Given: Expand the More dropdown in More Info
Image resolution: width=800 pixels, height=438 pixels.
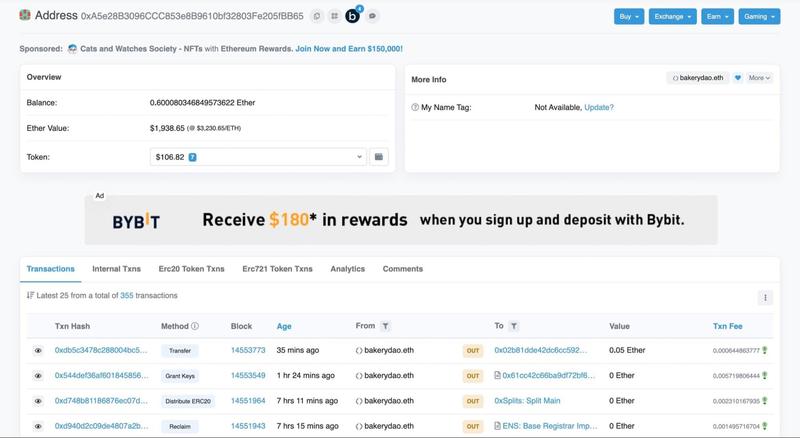Looking at the screenshot, I should click(759, 78).
